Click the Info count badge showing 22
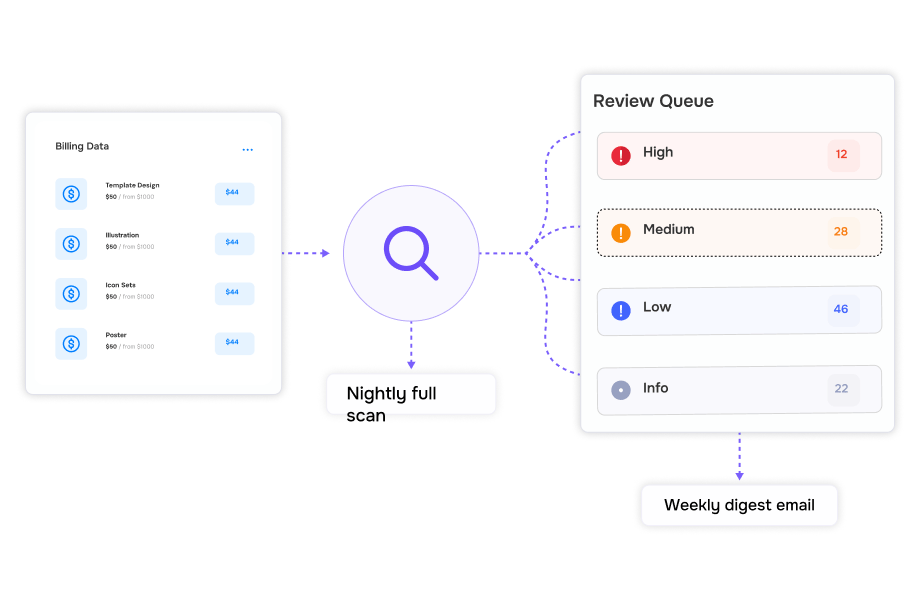Image resolution: width=920 pixels, height=600 pixels. [x=843, y=389]
